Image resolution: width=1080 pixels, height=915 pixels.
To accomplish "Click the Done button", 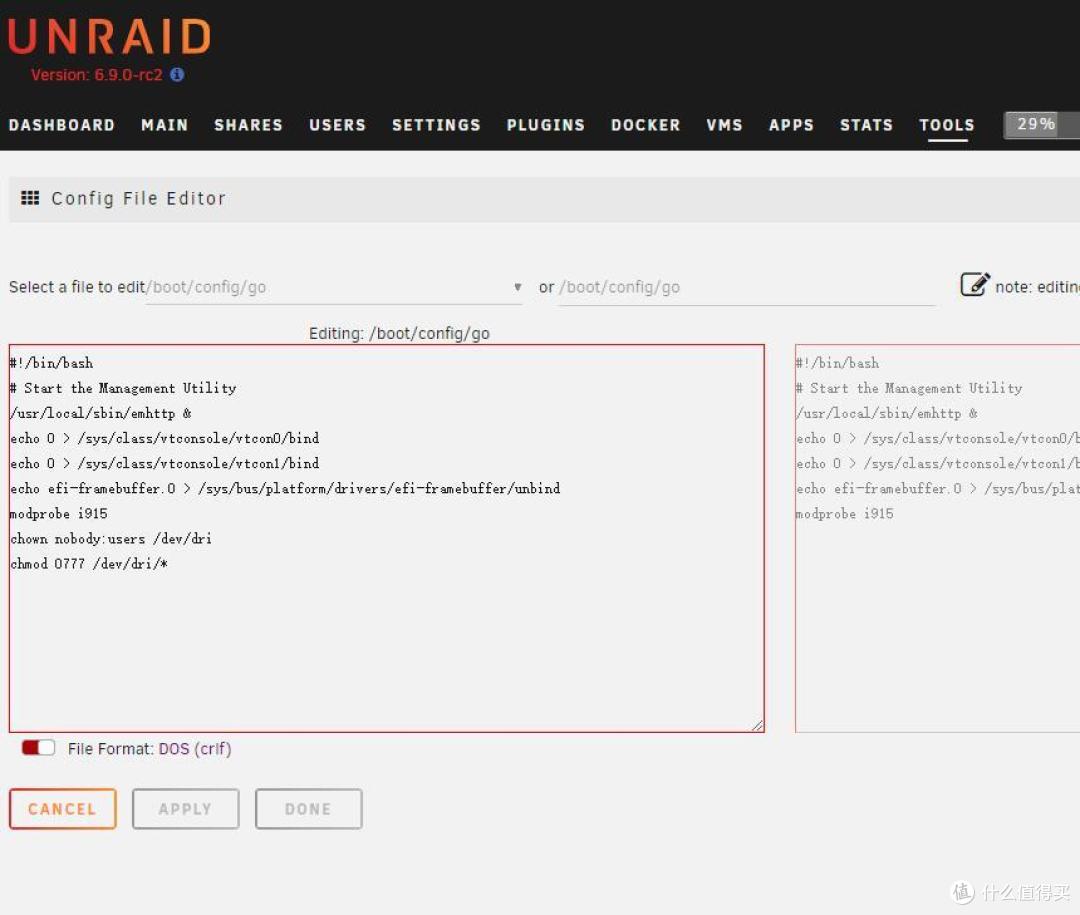I will 308,809.
